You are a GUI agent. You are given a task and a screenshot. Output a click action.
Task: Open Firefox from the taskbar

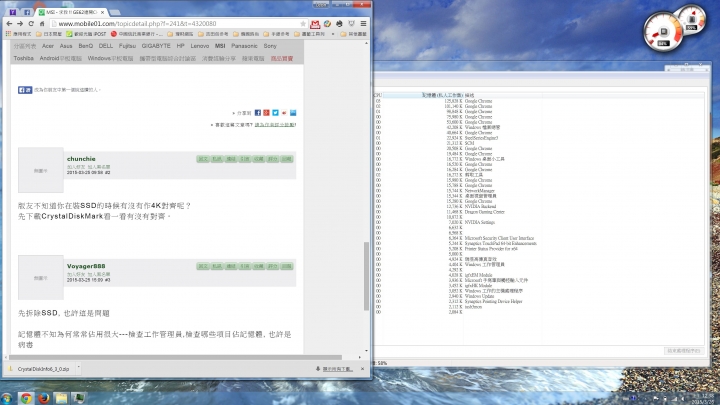click(44, 398)
